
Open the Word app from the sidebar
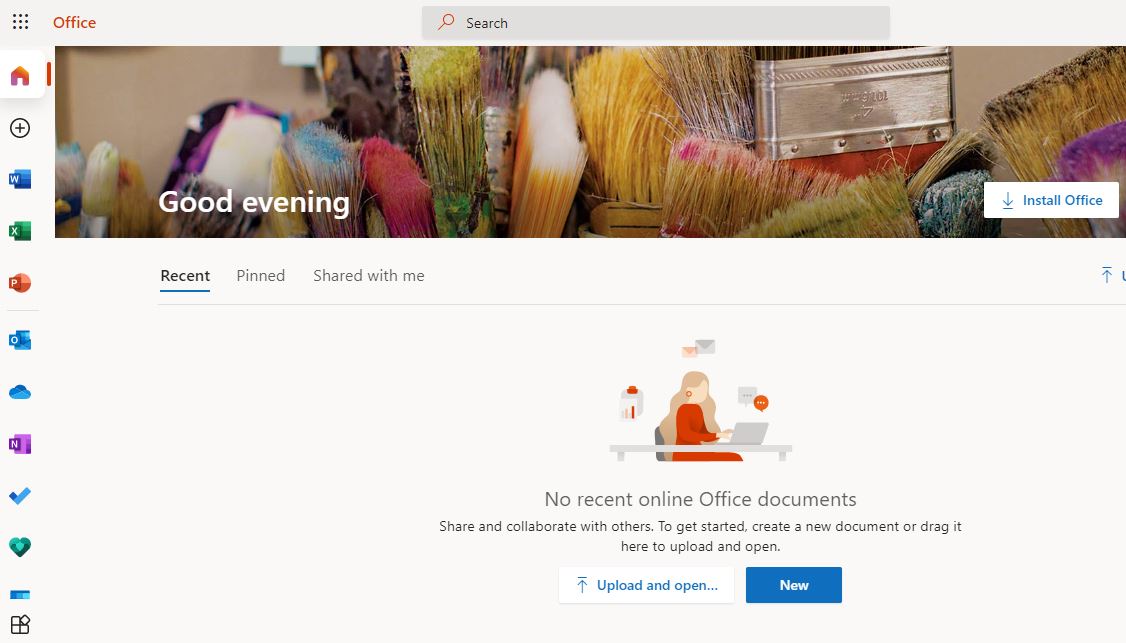coord(20,178)
